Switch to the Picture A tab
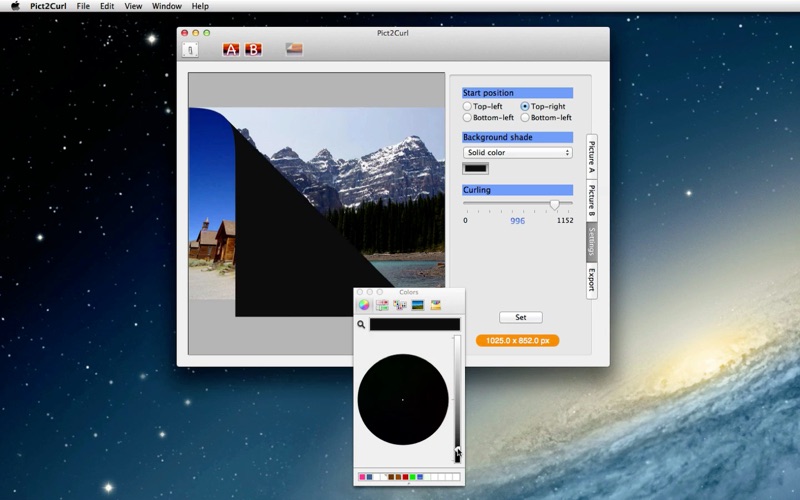The image size is (800, 500). click(592, 157)
